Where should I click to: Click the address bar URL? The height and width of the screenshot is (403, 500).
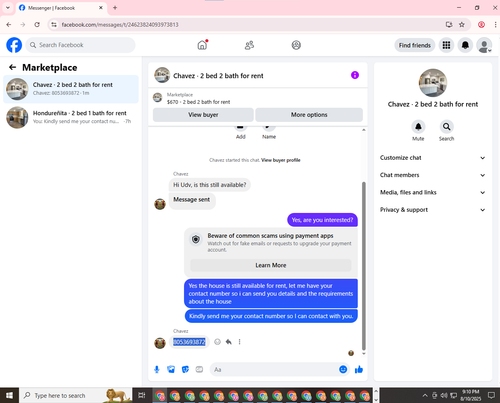pos(120,25)
